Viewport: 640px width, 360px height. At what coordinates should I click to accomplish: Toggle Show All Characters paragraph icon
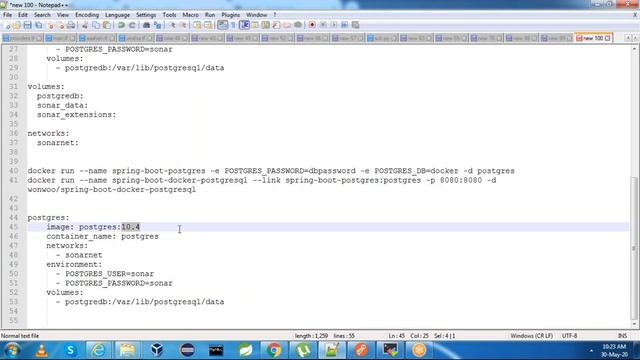pos(233,25)
